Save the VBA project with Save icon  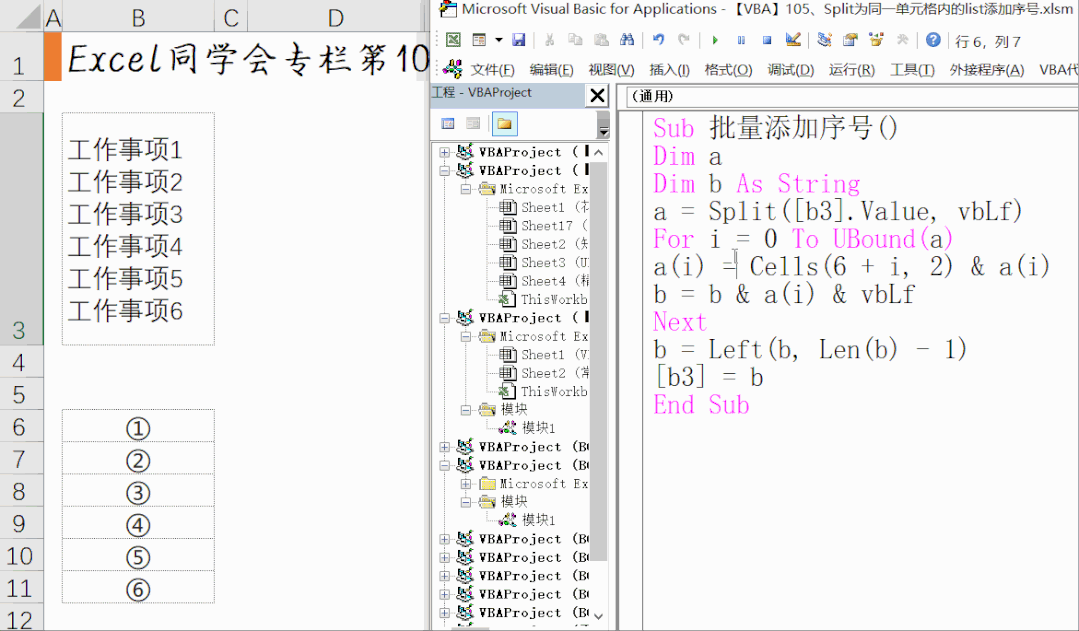(x=518, y=40)
